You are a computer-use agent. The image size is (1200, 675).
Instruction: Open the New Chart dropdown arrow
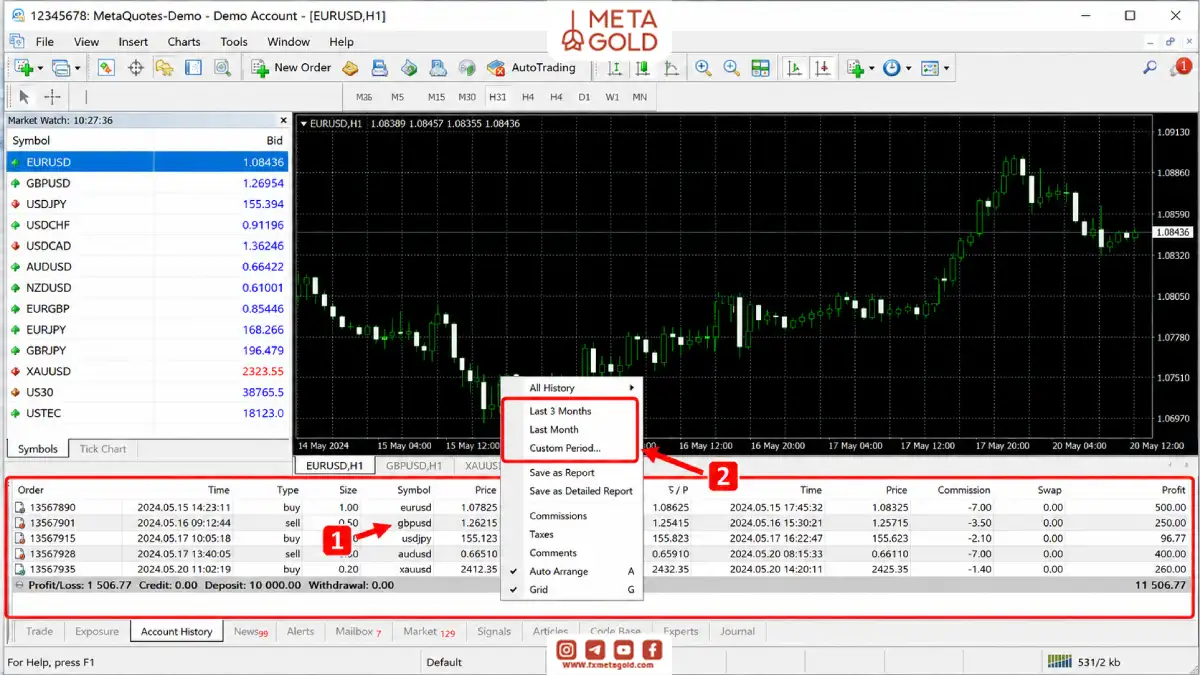click(x=40, y=68)
